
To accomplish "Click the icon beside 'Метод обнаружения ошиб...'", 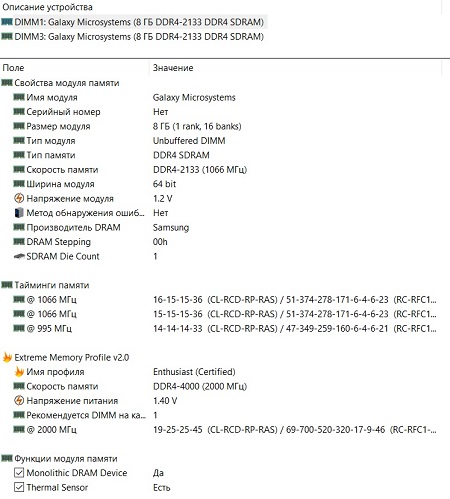I will click(19, 213).
